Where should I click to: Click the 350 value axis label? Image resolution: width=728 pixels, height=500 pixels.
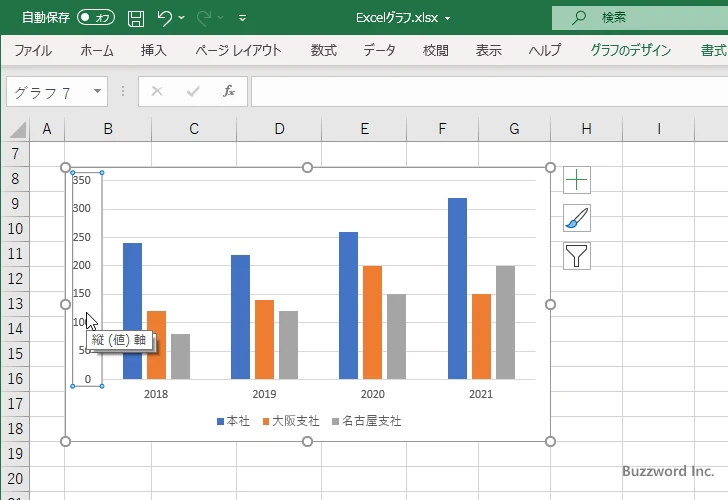(82, 180)
